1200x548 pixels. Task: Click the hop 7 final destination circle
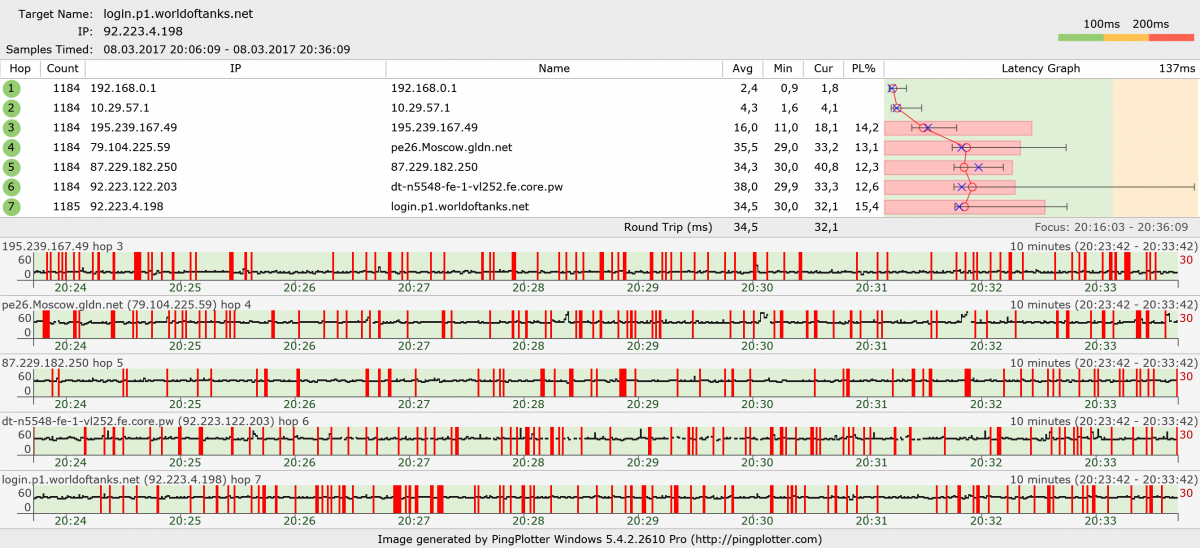click(12, 207)
